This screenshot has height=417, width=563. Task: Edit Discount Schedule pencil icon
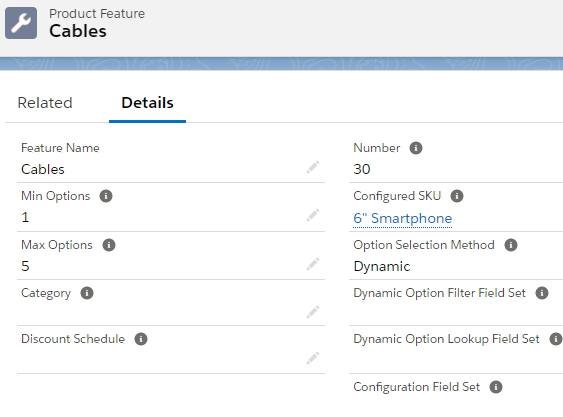click(313, 358)
